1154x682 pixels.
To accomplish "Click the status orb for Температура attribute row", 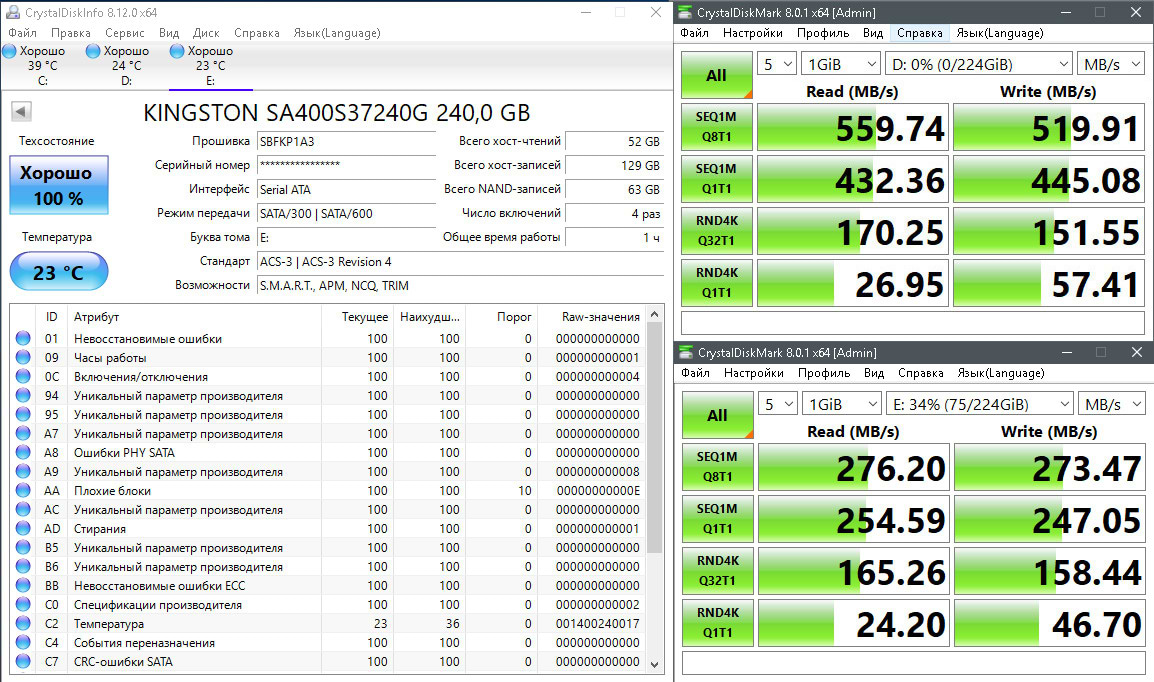I will pyautogui.click(x=23, y=624).
